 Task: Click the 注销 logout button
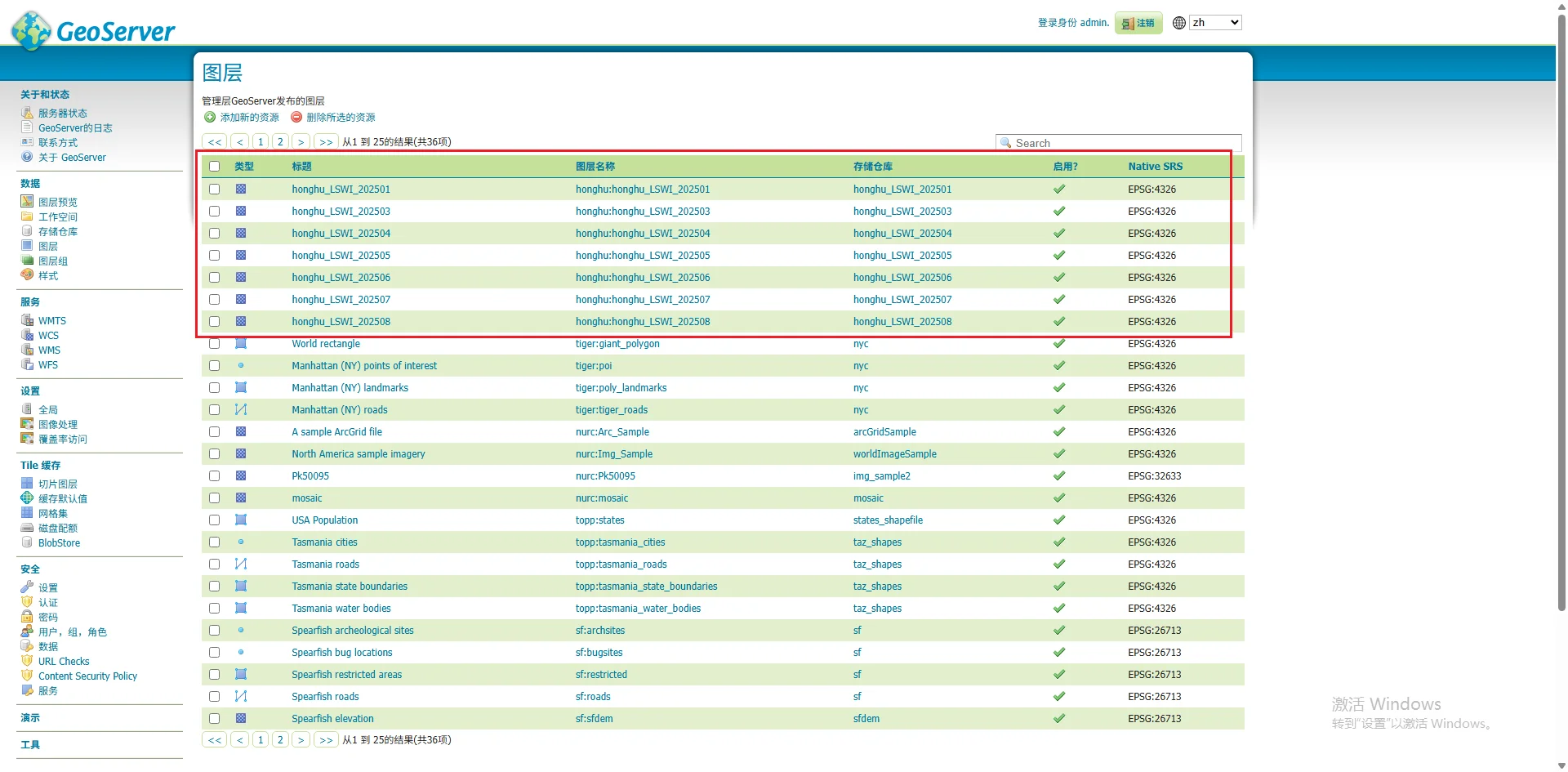[1138, 24]
